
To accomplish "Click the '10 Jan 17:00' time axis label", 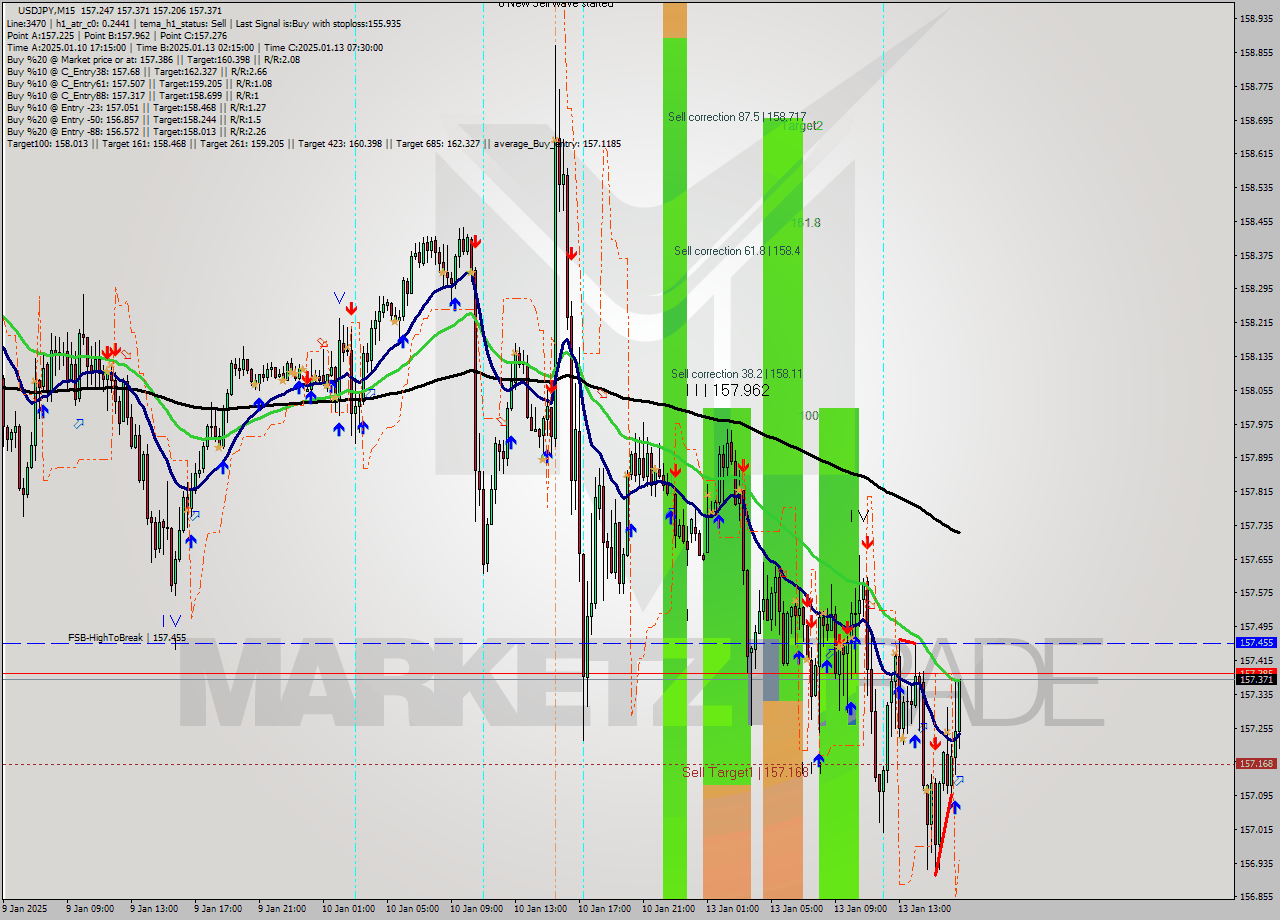I will click(605, 909).
